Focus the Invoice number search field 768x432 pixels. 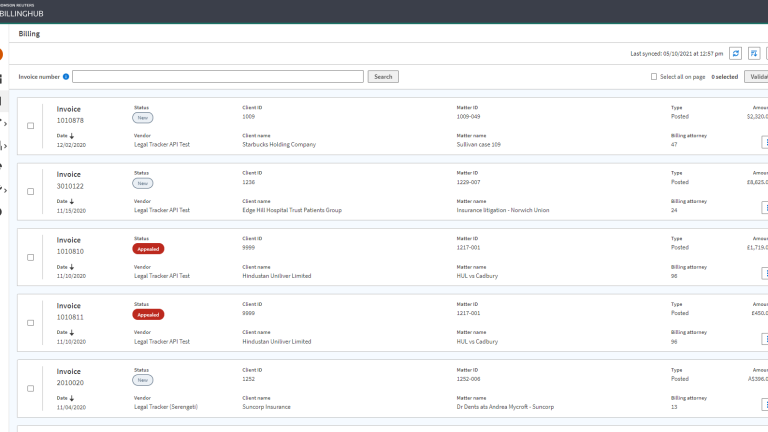218,76
